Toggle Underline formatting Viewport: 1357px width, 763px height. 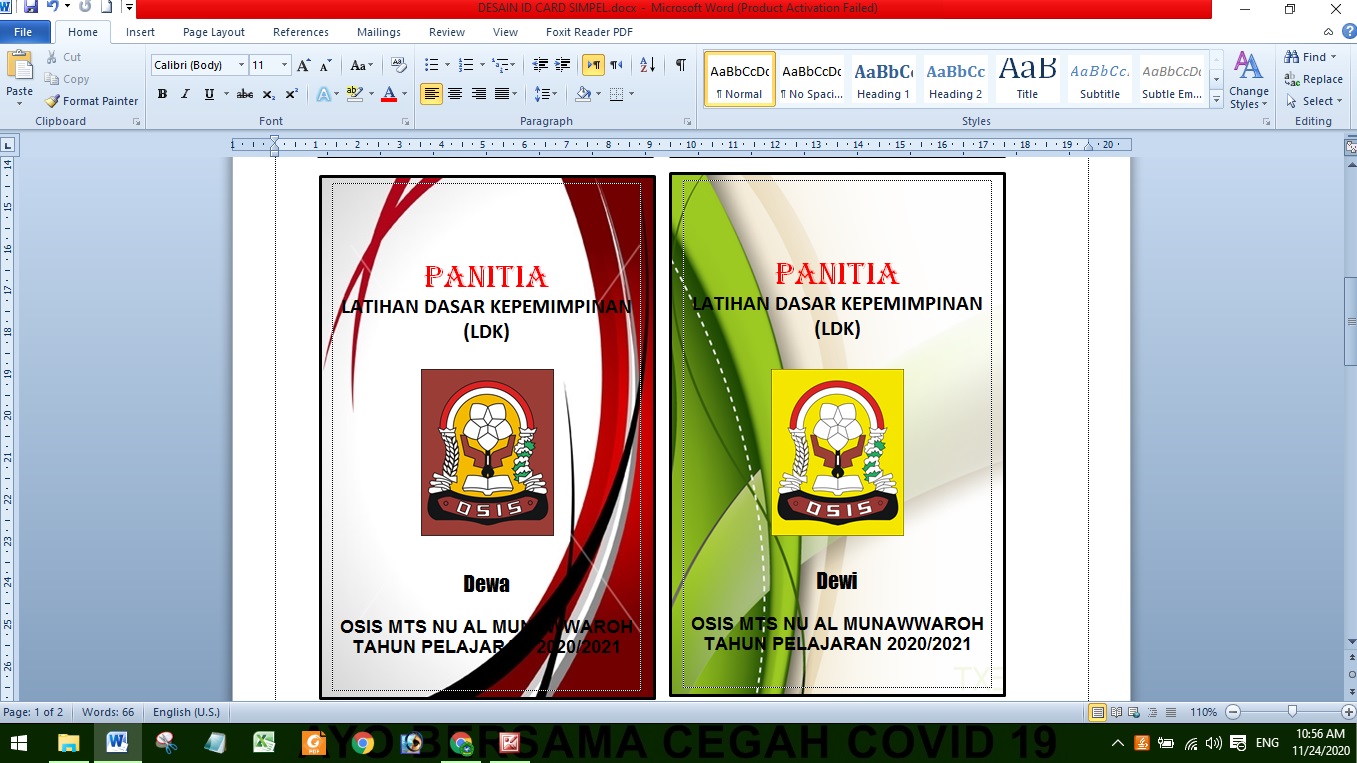[x=209, y=94]
